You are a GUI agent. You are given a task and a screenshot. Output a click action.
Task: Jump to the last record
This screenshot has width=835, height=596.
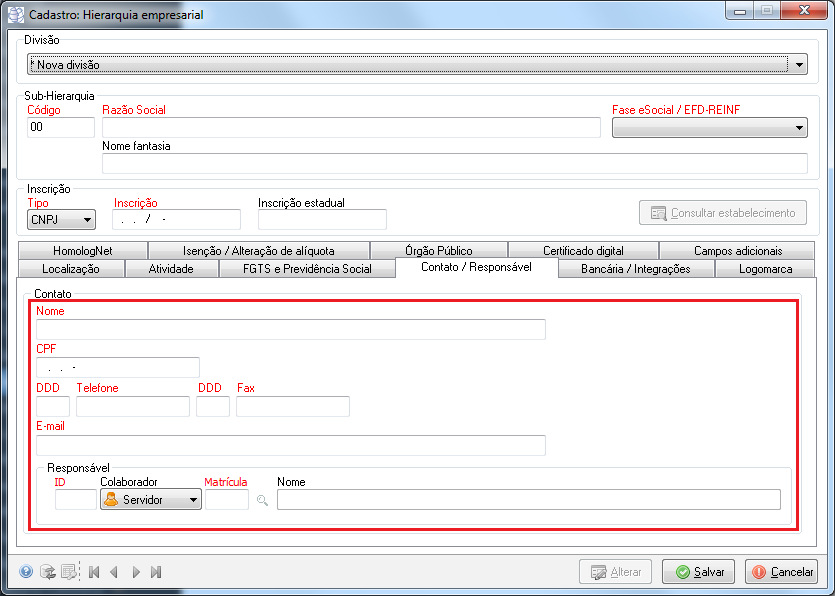(156, 572)
